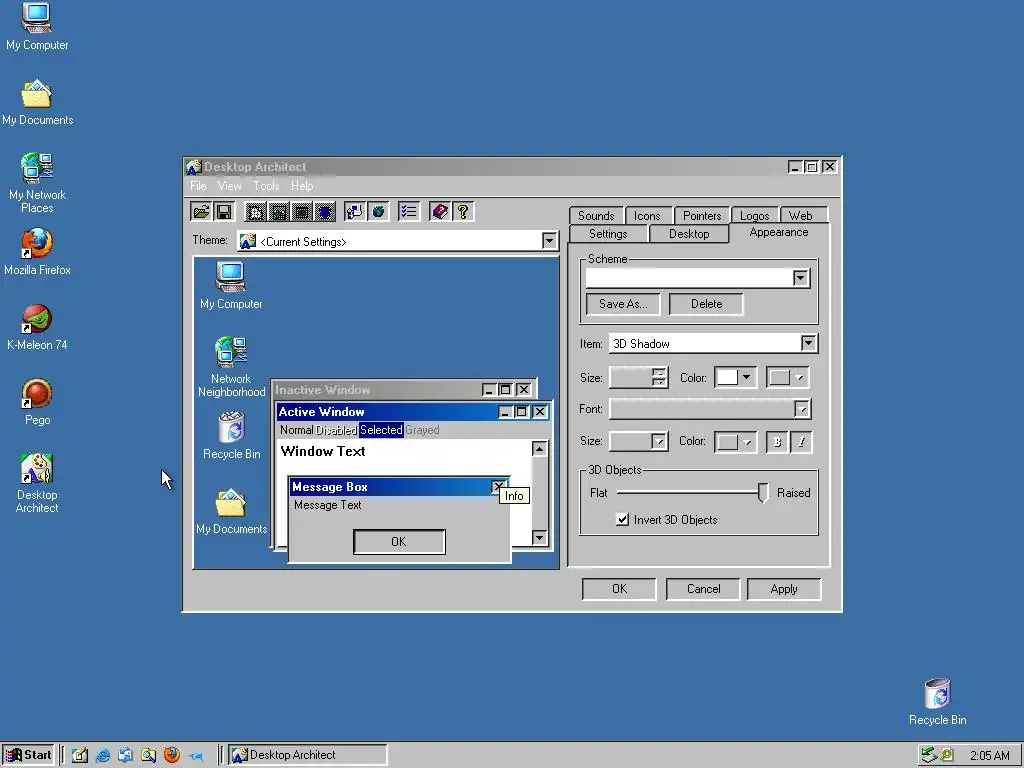The height and width of the screenshot is (768, 1024).
Task: Click scroll down arrow in preview window
Action: (539, 537)
